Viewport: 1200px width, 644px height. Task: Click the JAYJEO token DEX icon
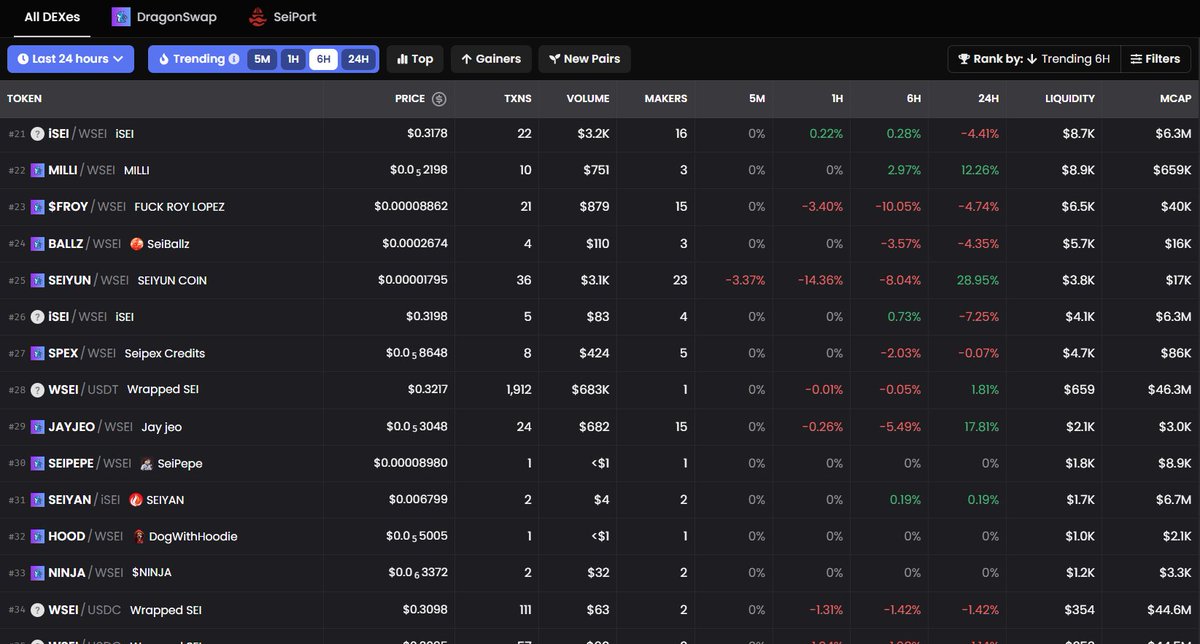point(38,427)
